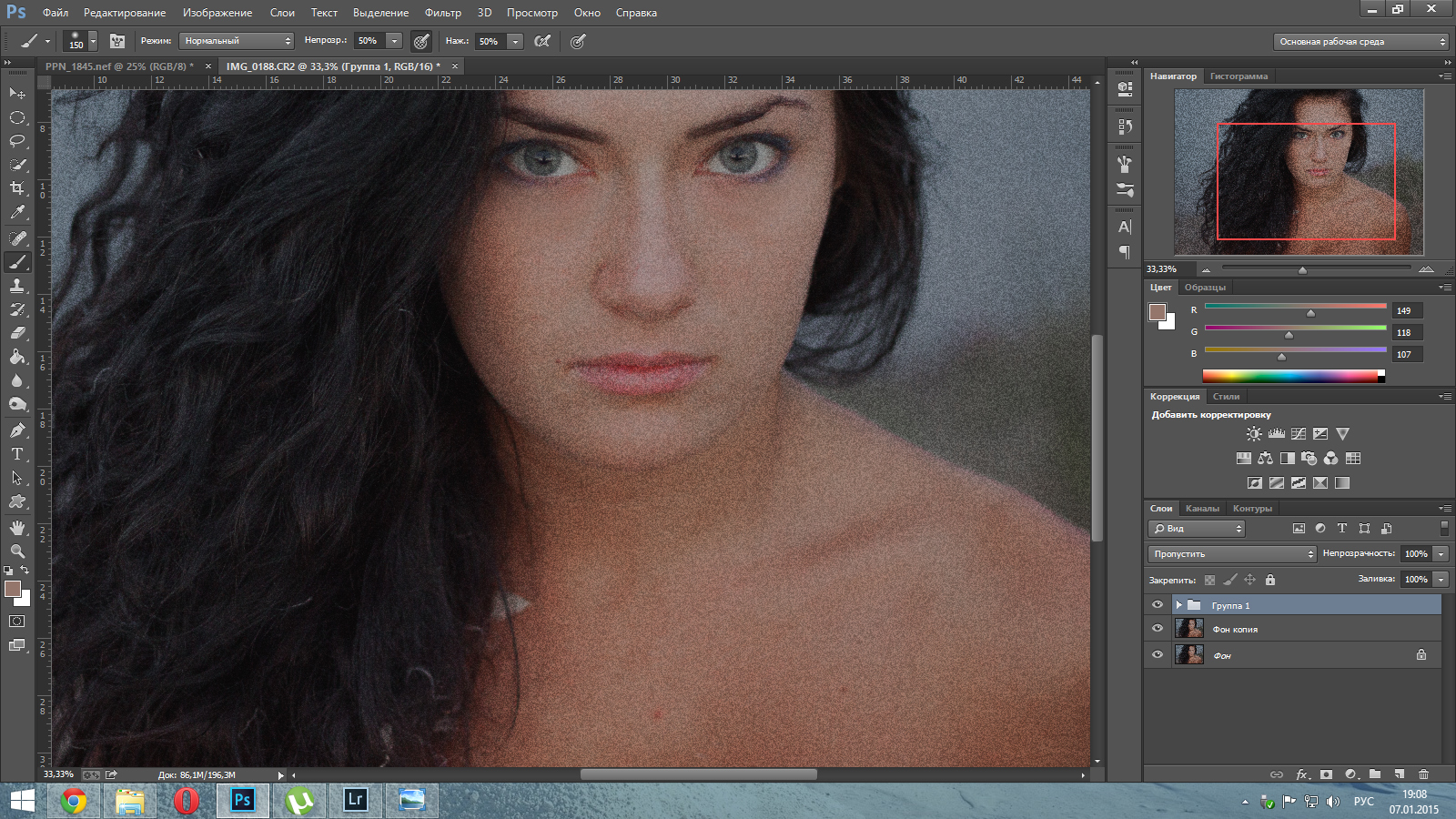
Task: Select the Eyedropper tool
Action: click(x=17, y=213)
